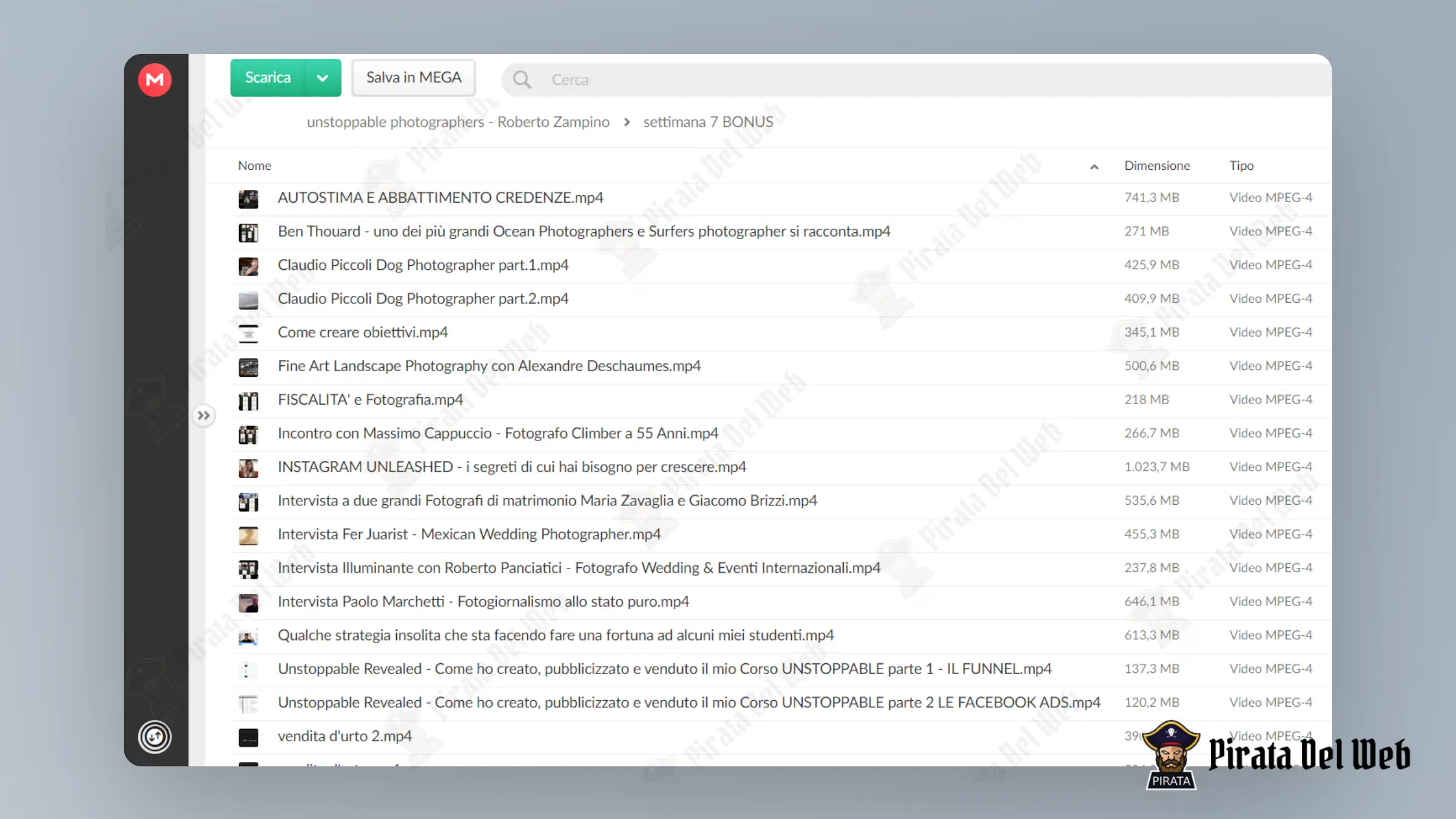Select Unstoppable Revealed parte 1 IL FUNNEL.mp4
This screenshot has height=819, width=1456.
(665, 669)
